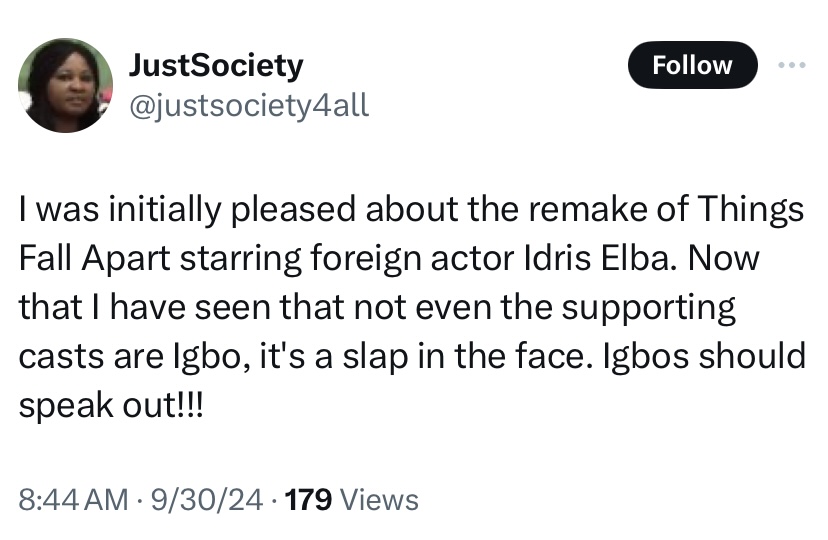Click the number 179 in the footer

tap(307, 499)
